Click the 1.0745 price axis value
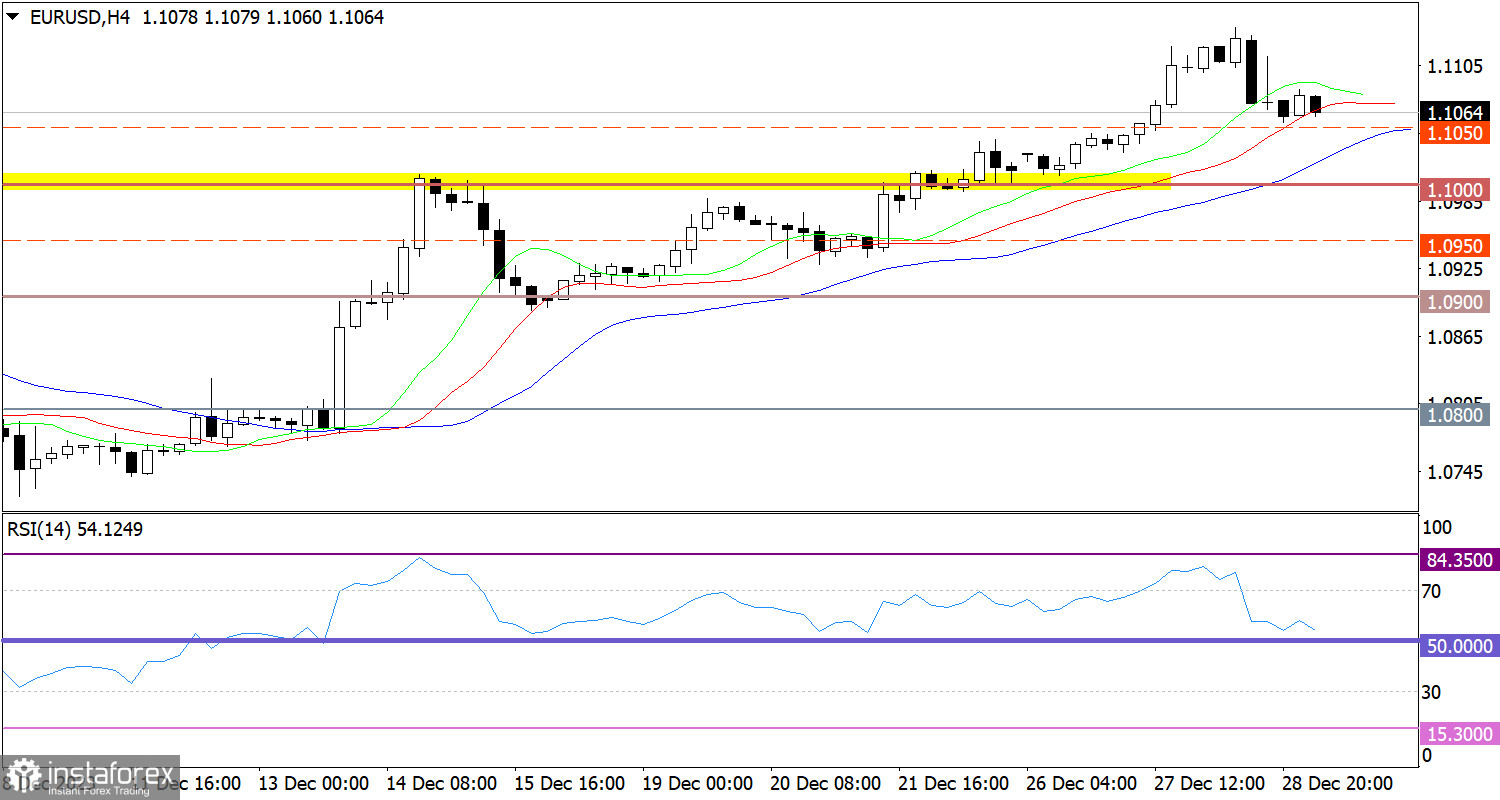This screenshot has height=800, width=1500. point(1455,471)
